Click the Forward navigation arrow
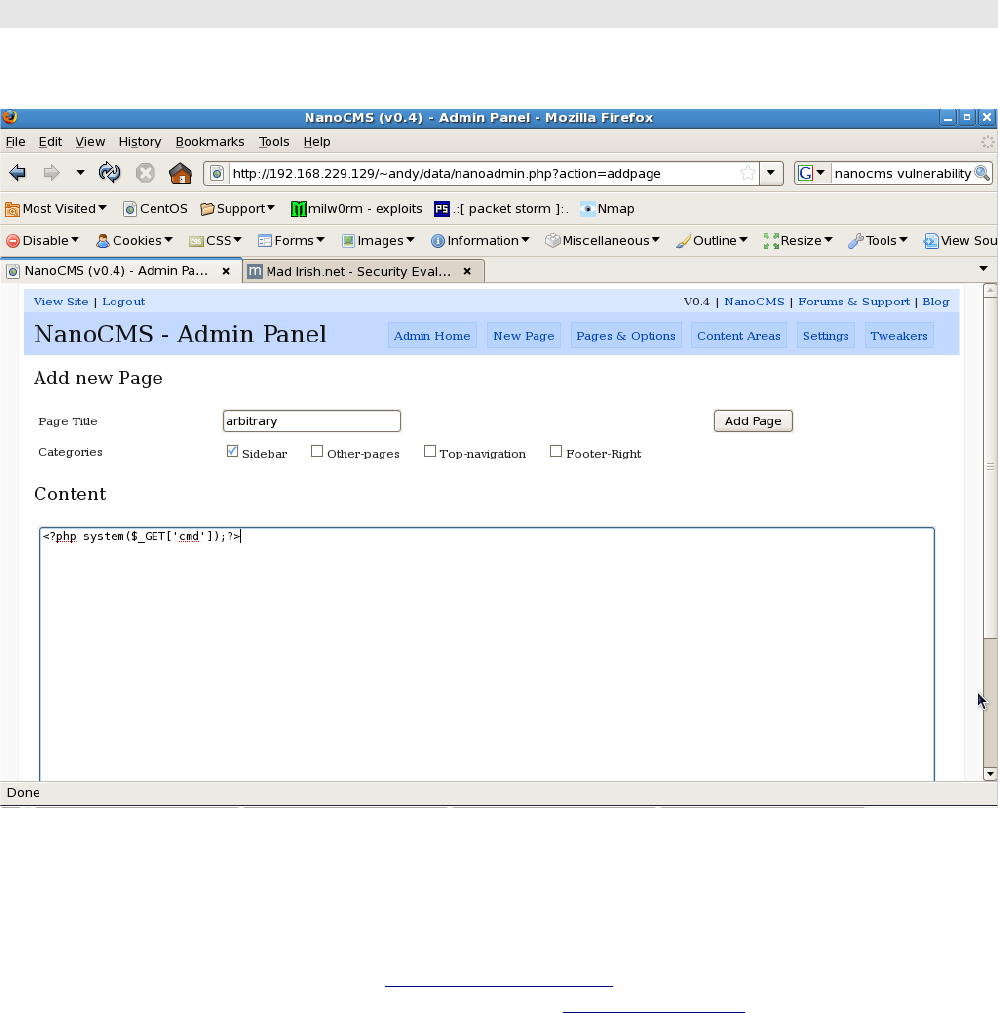Image resolution: width=998 pixels, height=1013 pixels. point(51,173)
